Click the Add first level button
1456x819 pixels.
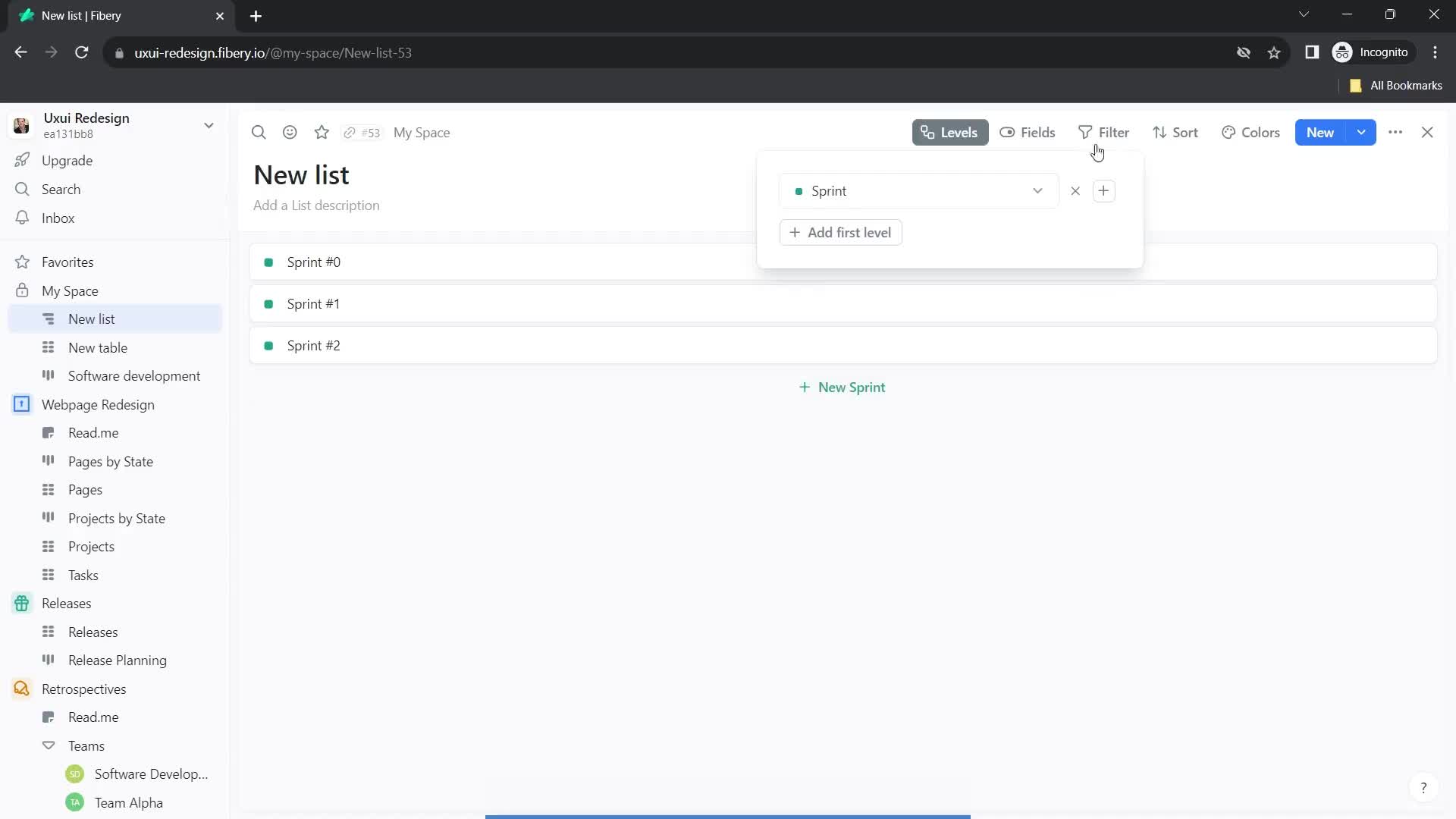tap(841, 233)
